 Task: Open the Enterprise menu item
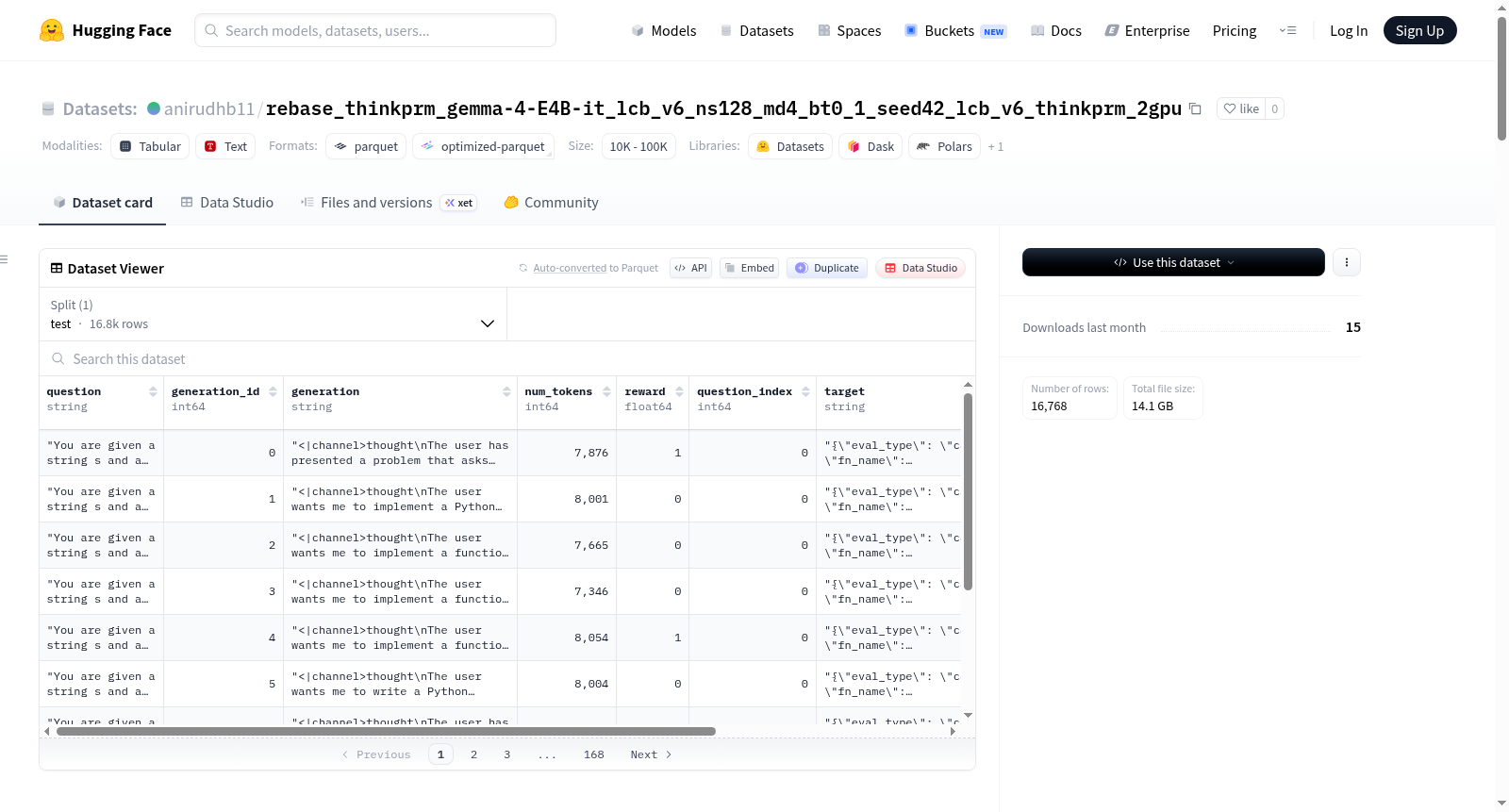click(1147, 30)
